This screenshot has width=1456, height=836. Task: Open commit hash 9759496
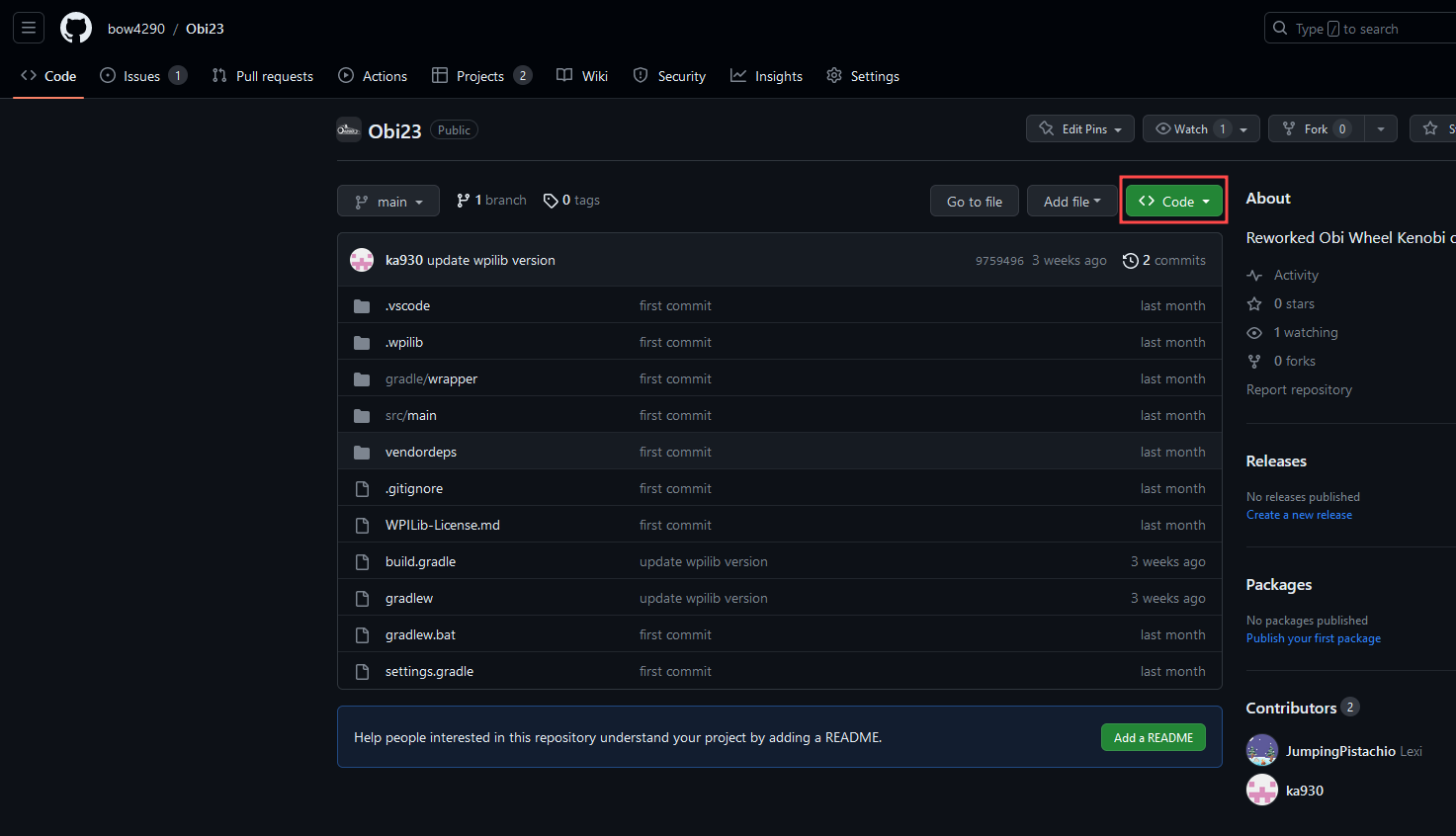click(999, 261)
